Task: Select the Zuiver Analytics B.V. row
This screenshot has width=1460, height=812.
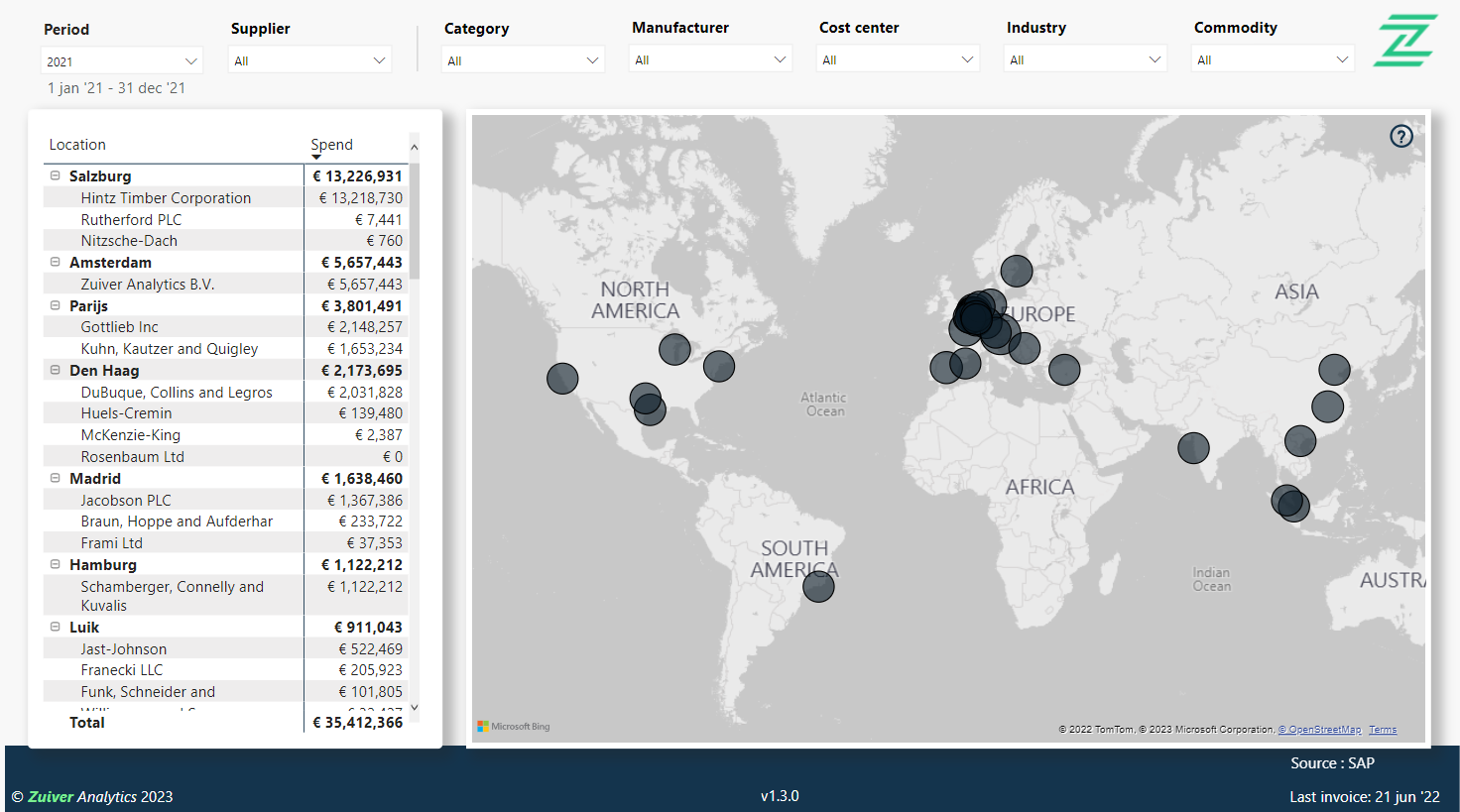Action: click(225, 285)
